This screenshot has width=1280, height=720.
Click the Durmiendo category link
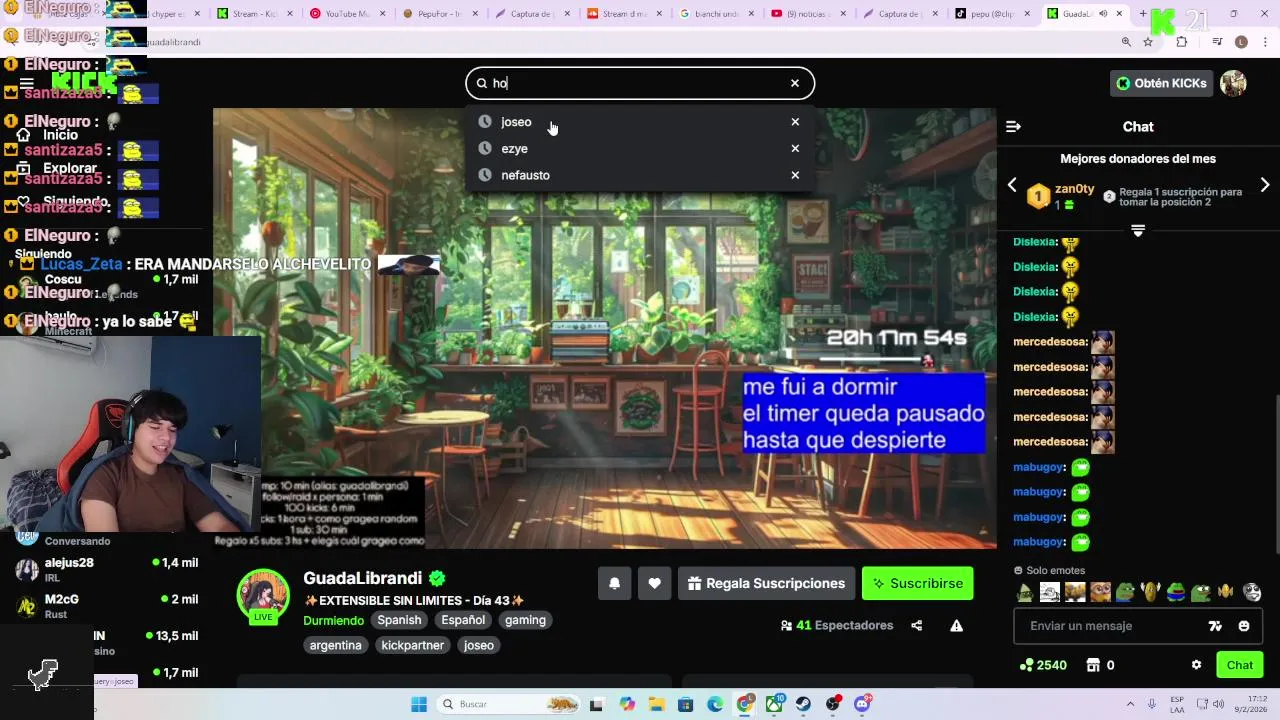point(334,620)
